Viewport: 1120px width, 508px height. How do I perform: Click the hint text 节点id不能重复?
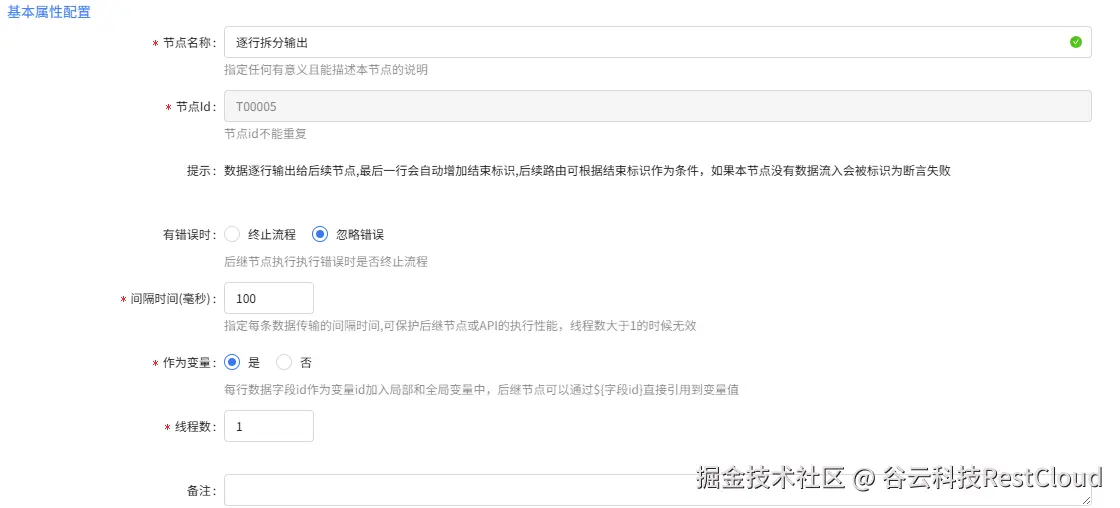coord(265,134)
